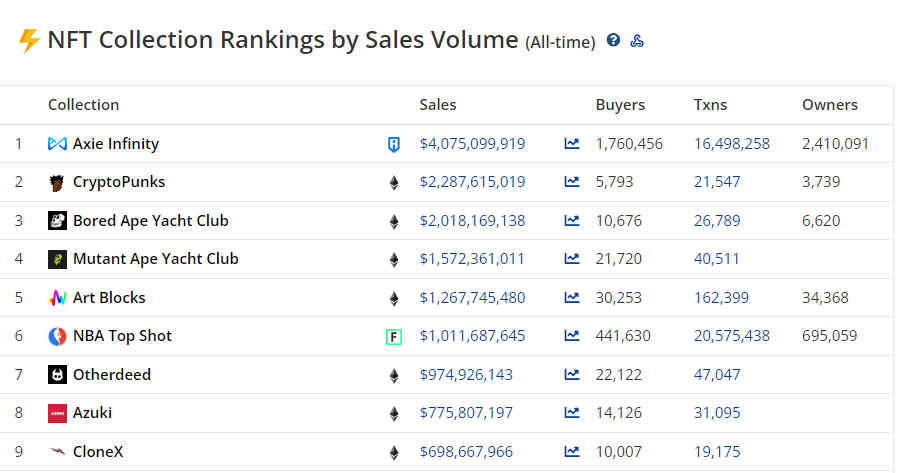The height and width of the screenshot is (473, 899).
Task: Click the Azuki red collection logo
Action: 57,413
